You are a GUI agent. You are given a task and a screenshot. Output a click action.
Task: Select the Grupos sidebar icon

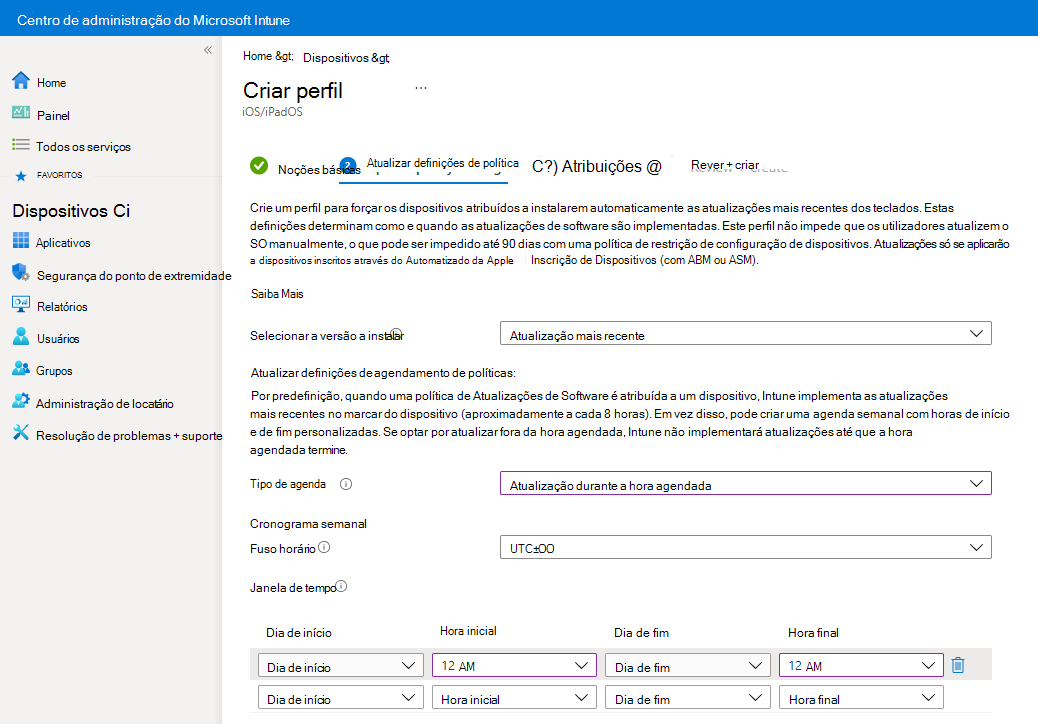22,366
